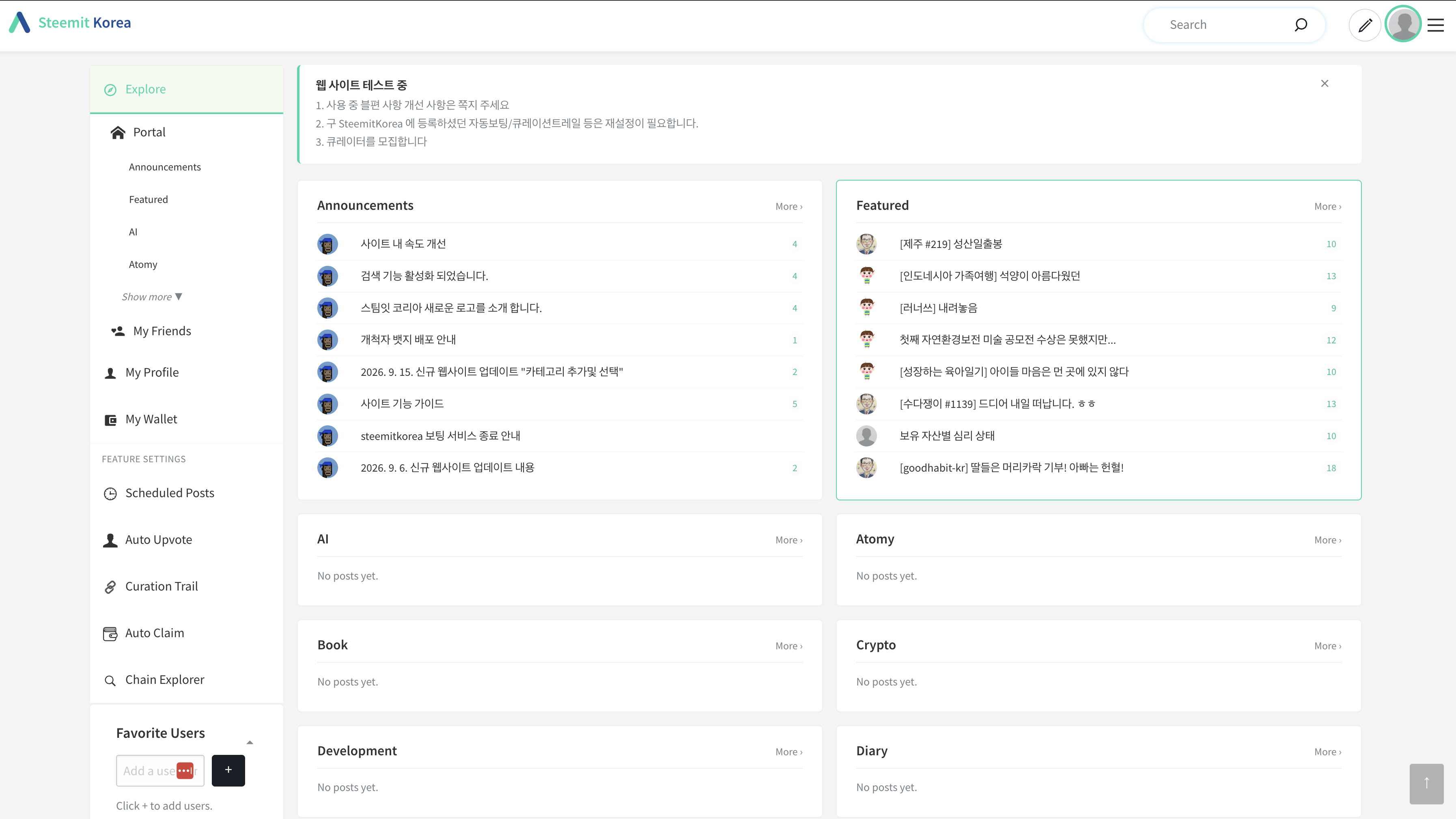Open the write post pencil icon

coord(1365,26)
